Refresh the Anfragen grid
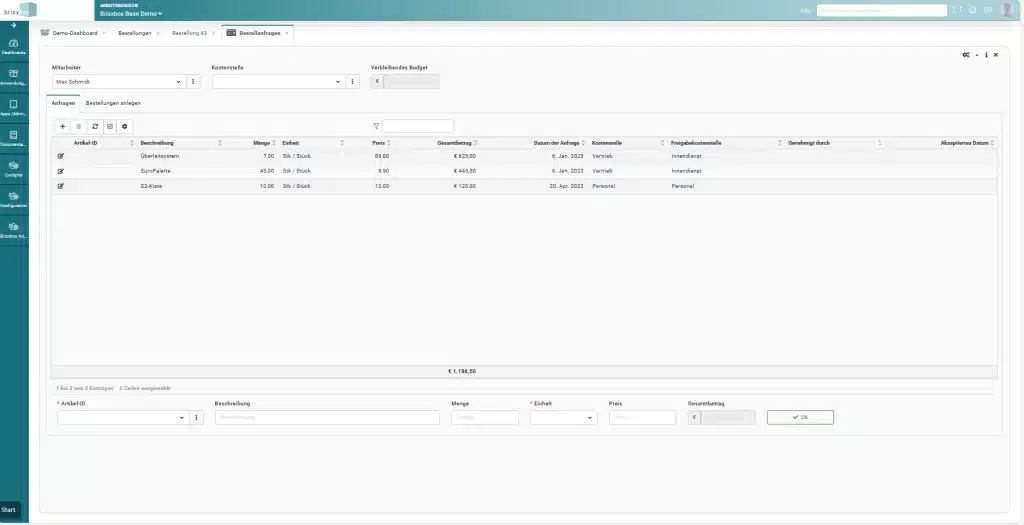Image resolution: width=1024 pixels, height=525 pixels. 94,126
